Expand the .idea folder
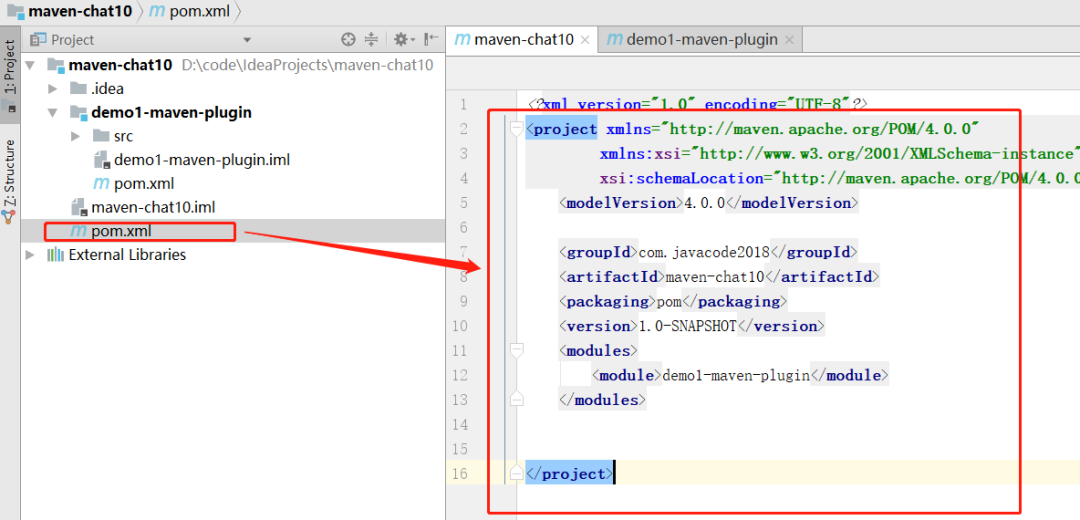1080x520 pixels. point(53,89)
